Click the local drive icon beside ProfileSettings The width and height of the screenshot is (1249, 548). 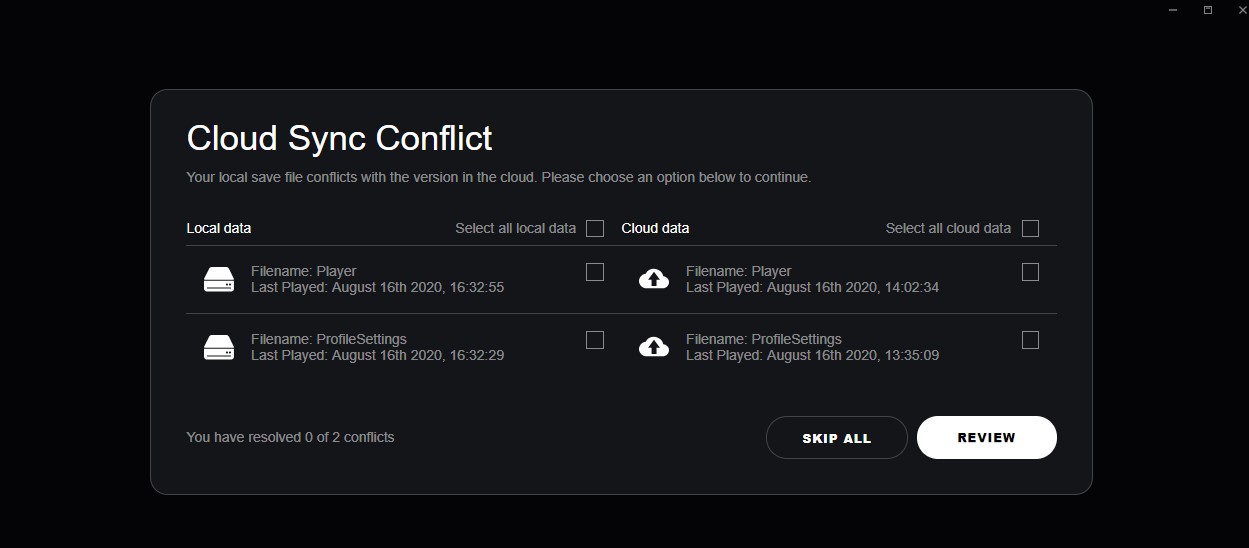pyautogui.click(x=219, y=347)
